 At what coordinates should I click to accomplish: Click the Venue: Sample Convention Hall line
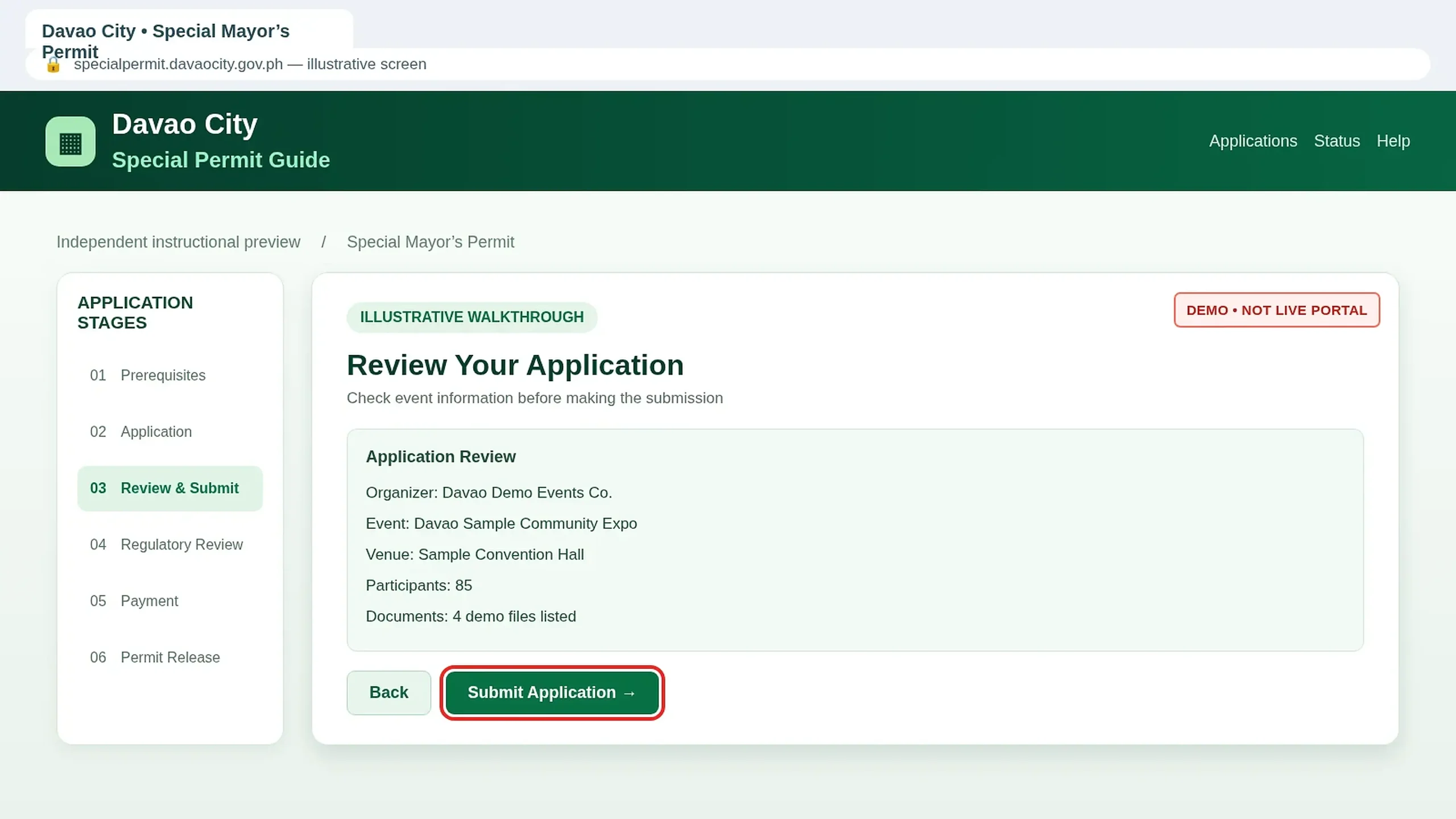click(x=475, y=555)
